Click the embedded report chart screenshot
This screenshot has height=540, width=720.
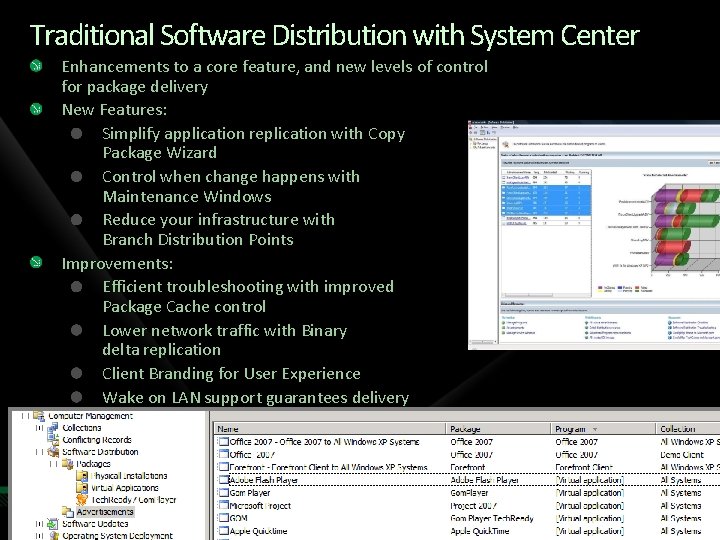(594, 235)
